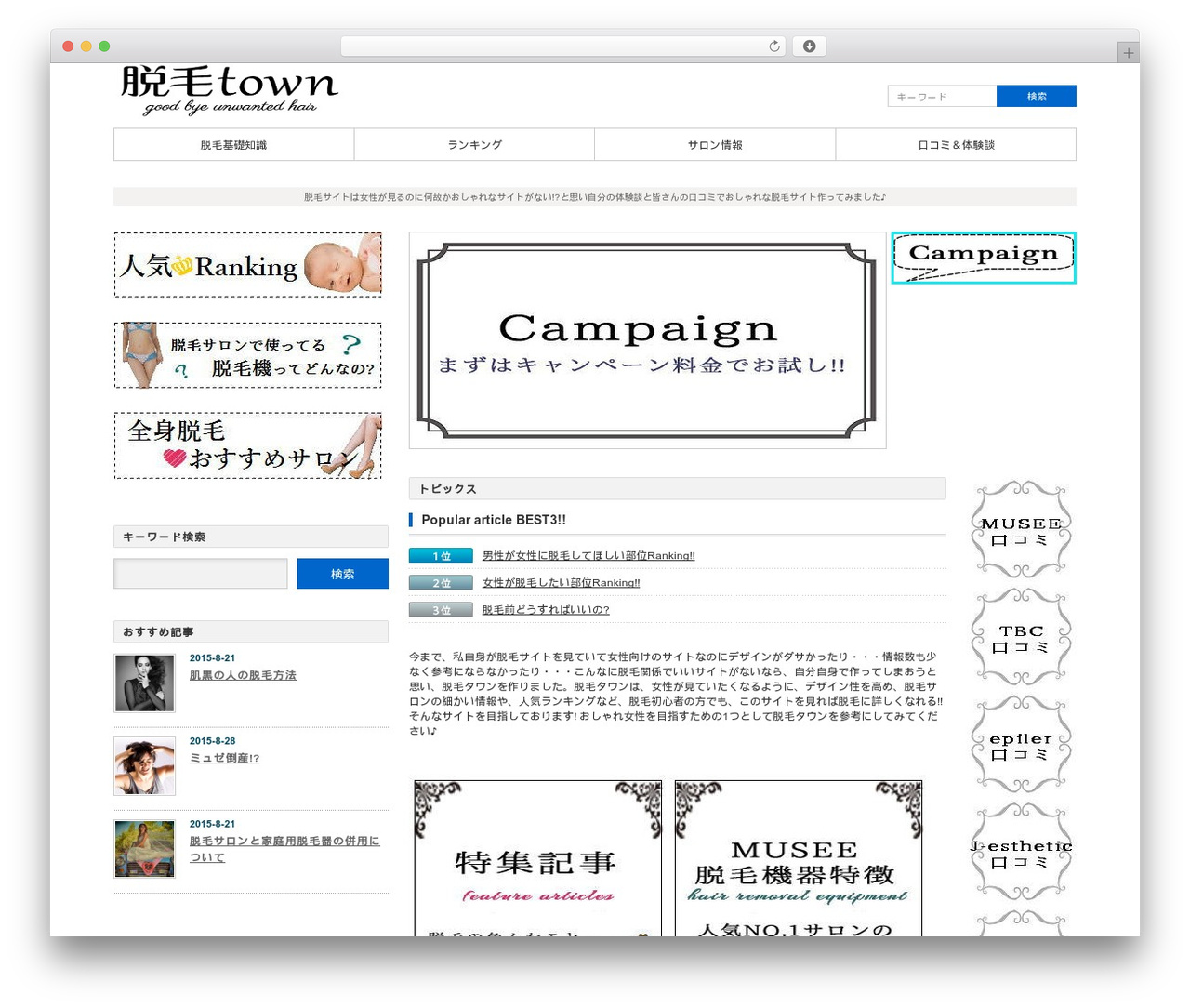This screenshot has width=1190, height=1008.
Task: Add a new browser tab with plus button
Action: (1128, 53)
